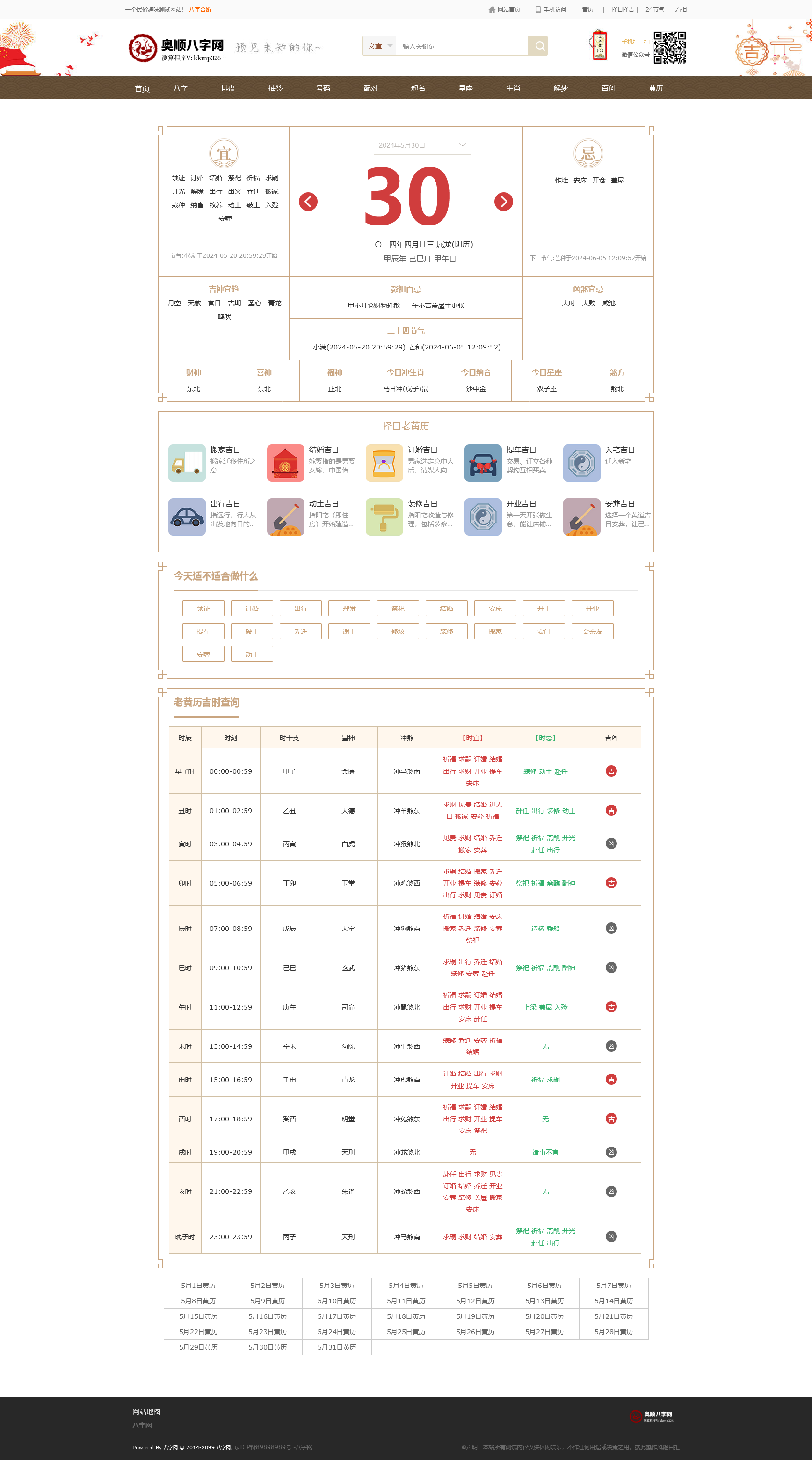Open the 文章 search category dropdown
812x1460 pixels.
coord(380,46)
